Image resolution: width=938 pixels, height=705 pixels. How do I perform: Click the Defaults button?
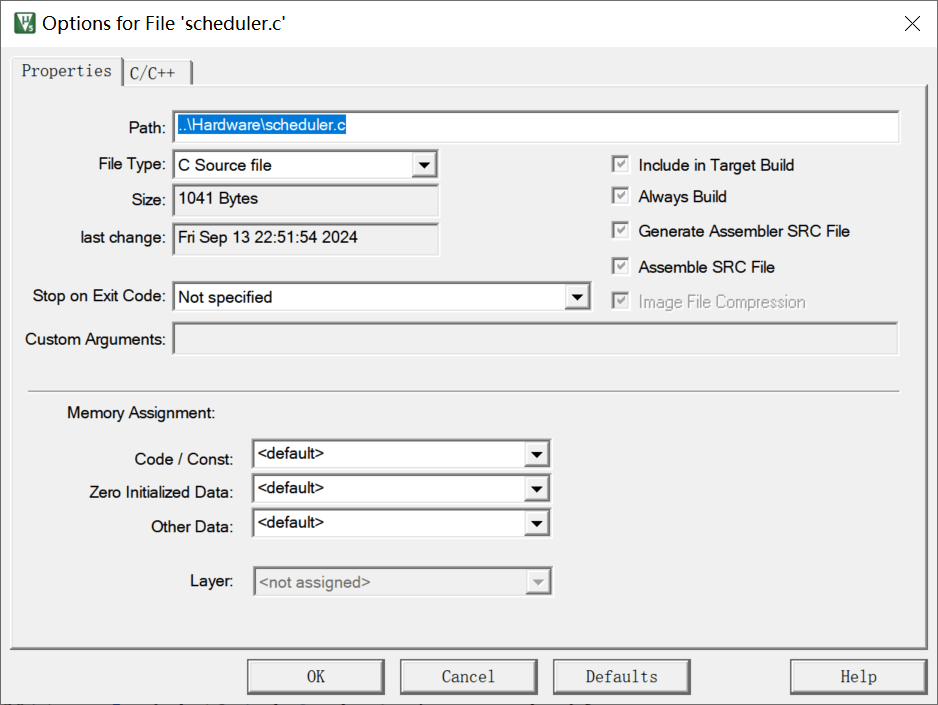621,677
